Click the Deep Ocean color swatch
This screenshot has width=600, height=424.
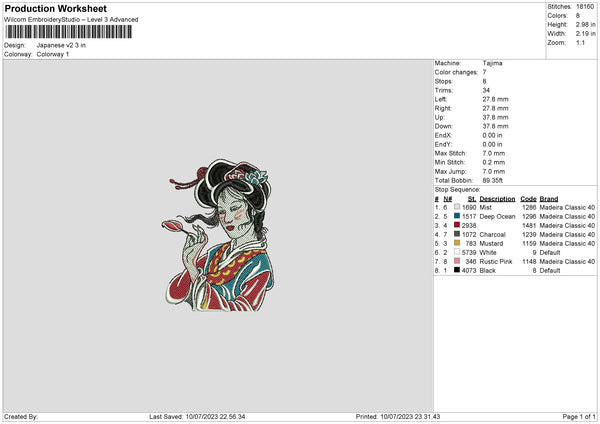pos(457,216)
